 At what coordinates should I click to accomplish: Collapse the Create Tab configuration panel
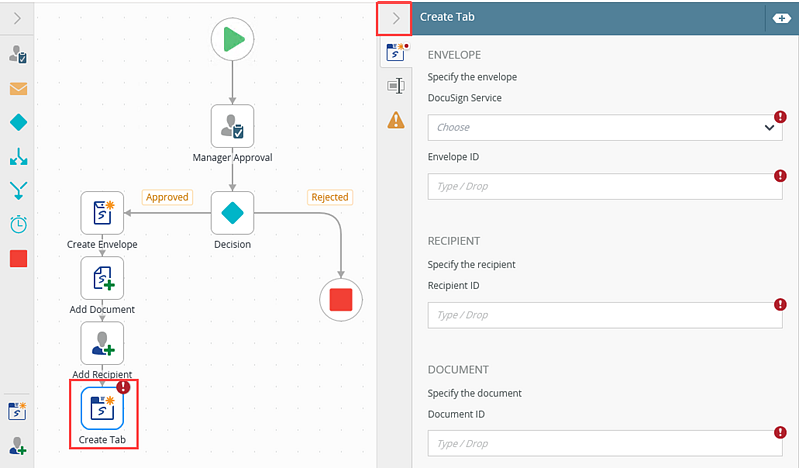click(396, 17)
